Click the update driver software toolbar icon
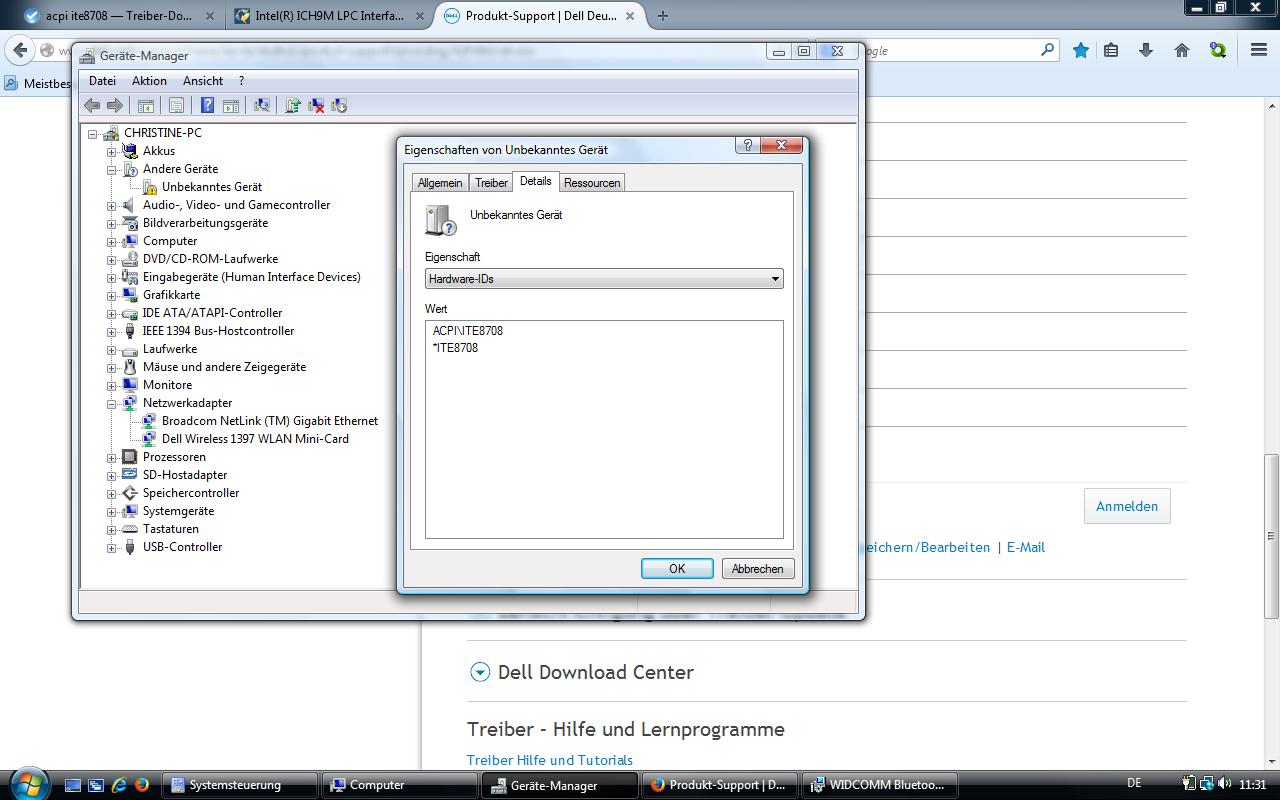The width and height of the screenshot is (1280, 800). point(293,105)
